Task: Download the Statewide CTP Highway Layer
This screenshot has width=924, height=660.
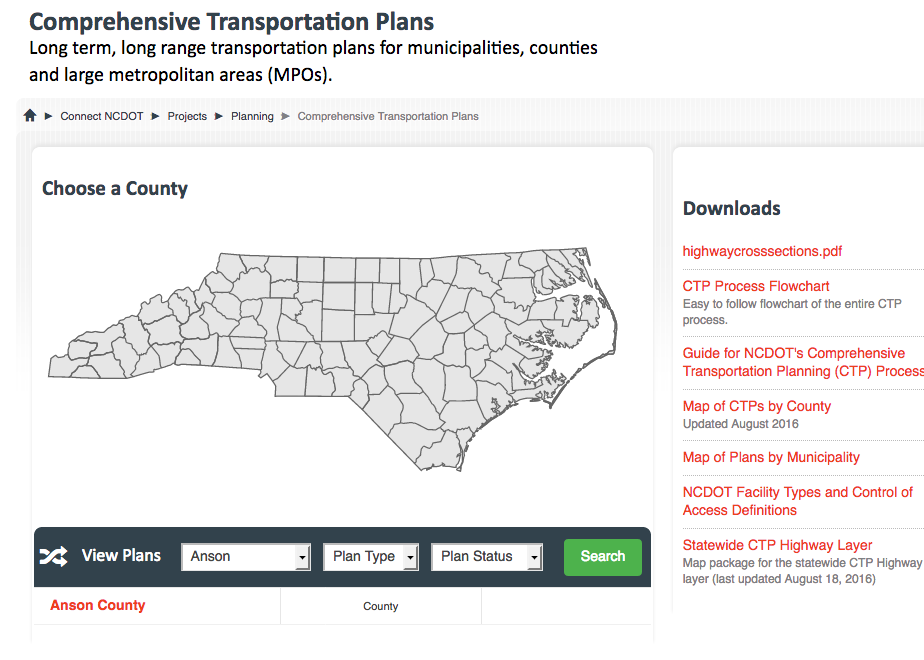Action: (777, 545)
